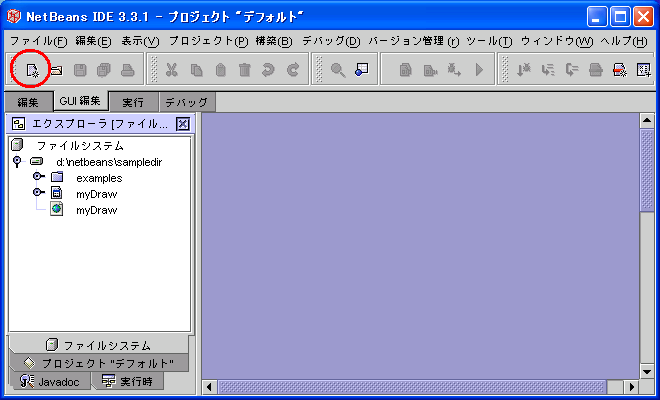Click the horizontal scrollbar right arrow
Screen dimensions: 660x400
click(631, 387)
